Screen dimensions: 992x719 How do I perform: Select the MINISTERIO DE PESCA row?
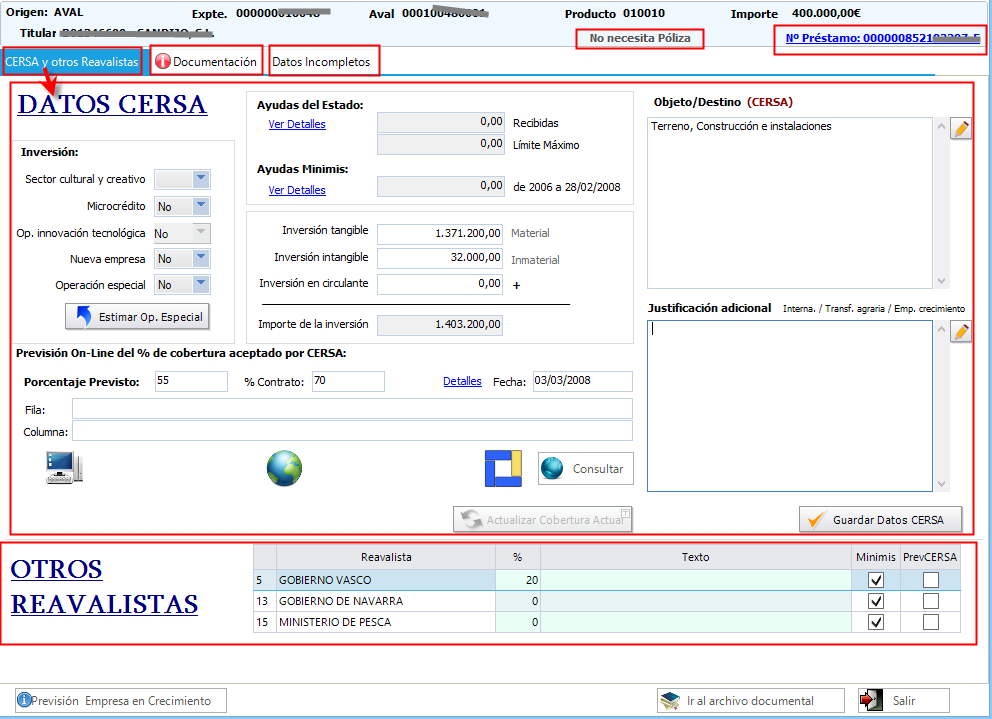pyautogui.click(x=607, y=622)
